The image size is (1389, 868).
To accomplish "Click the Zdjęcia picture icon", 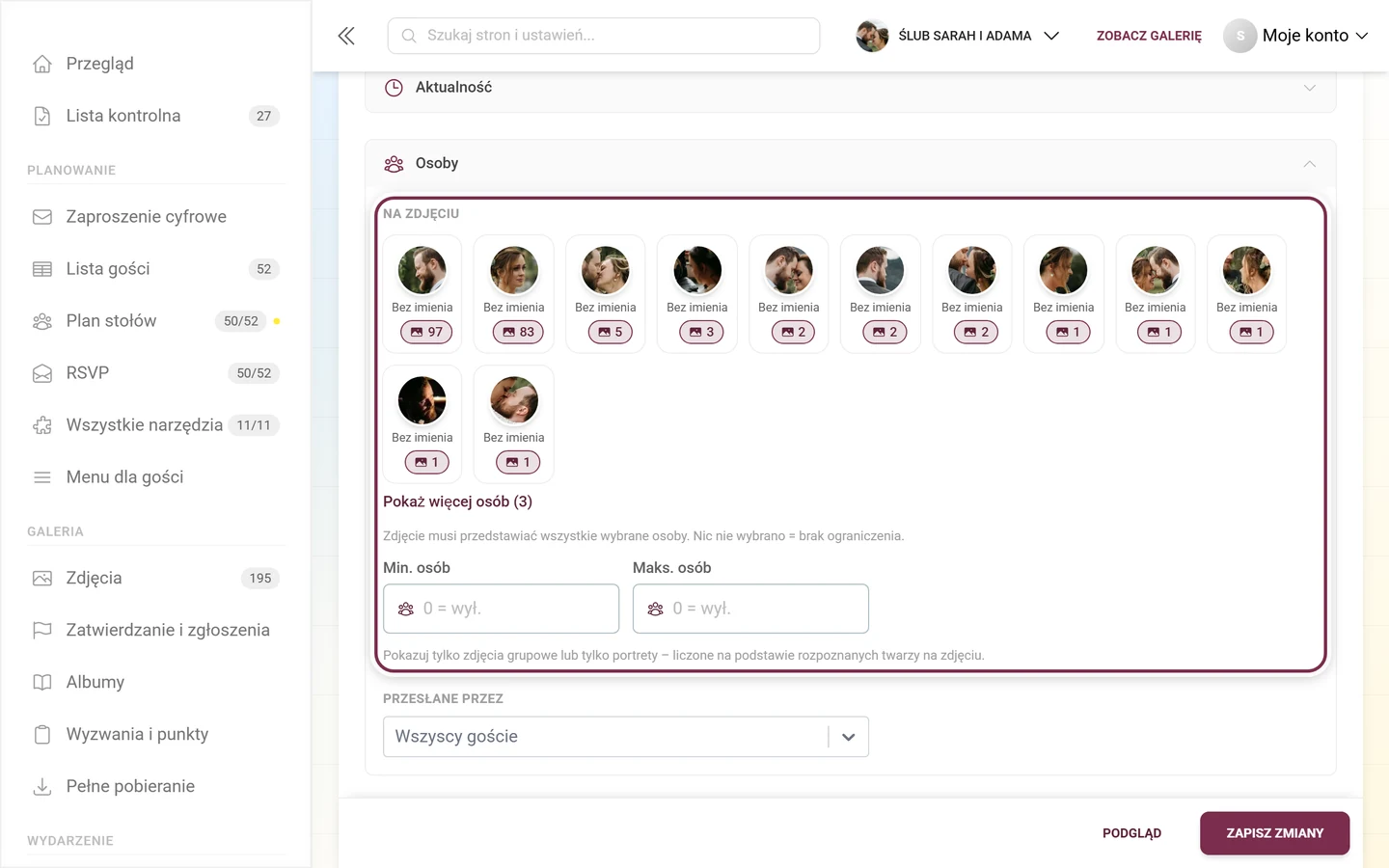I will pos(42,579).
